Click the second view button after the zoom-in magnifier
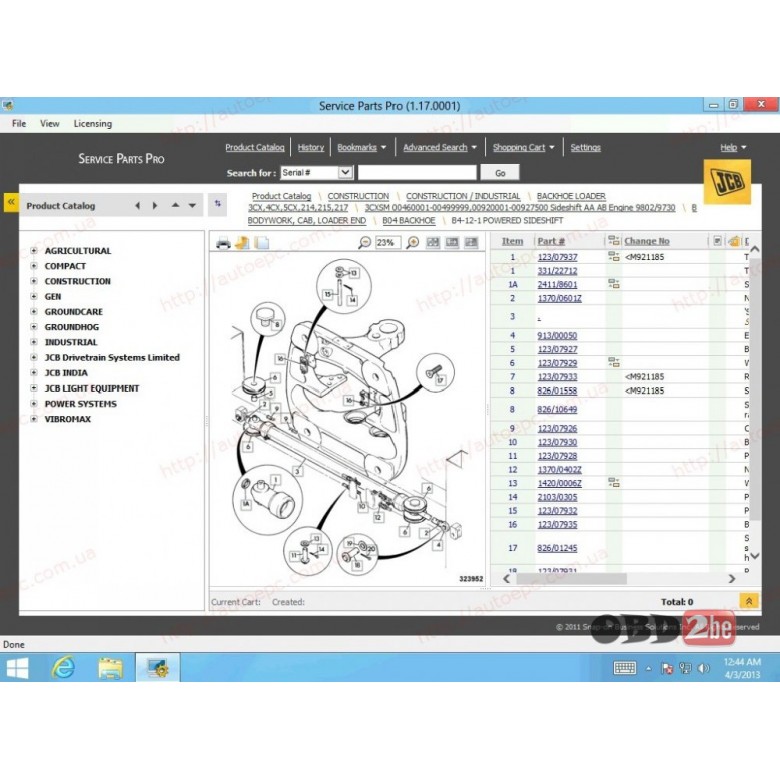 (x=452, y=242)
